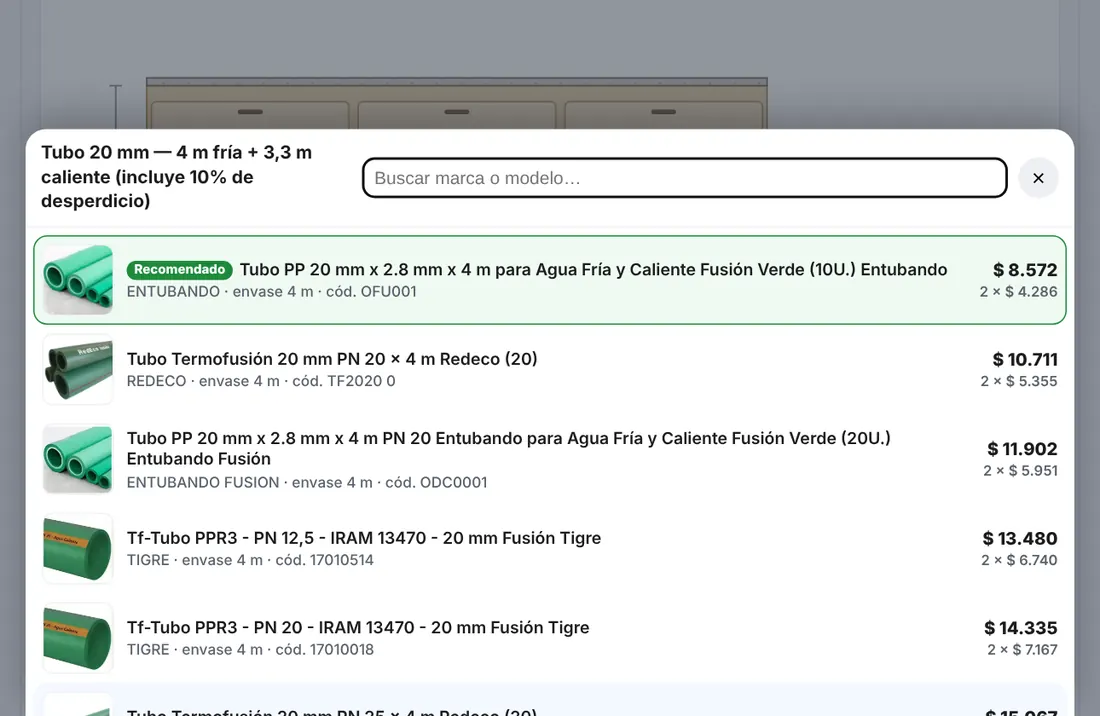Click the price '$ 10.711'

coord(1025,360)
